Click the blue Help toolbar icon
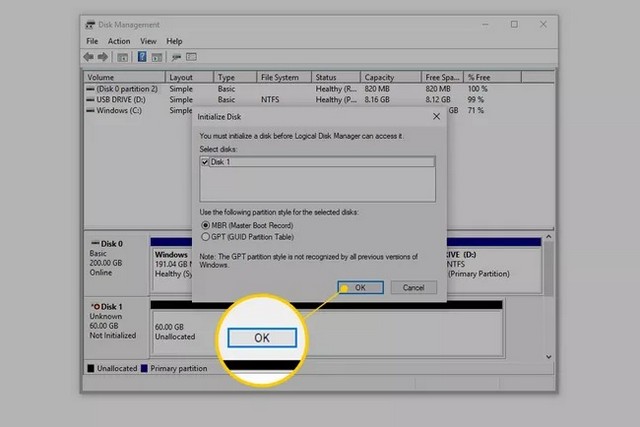This screenshot has width=640, height=427. pos(143,57)
